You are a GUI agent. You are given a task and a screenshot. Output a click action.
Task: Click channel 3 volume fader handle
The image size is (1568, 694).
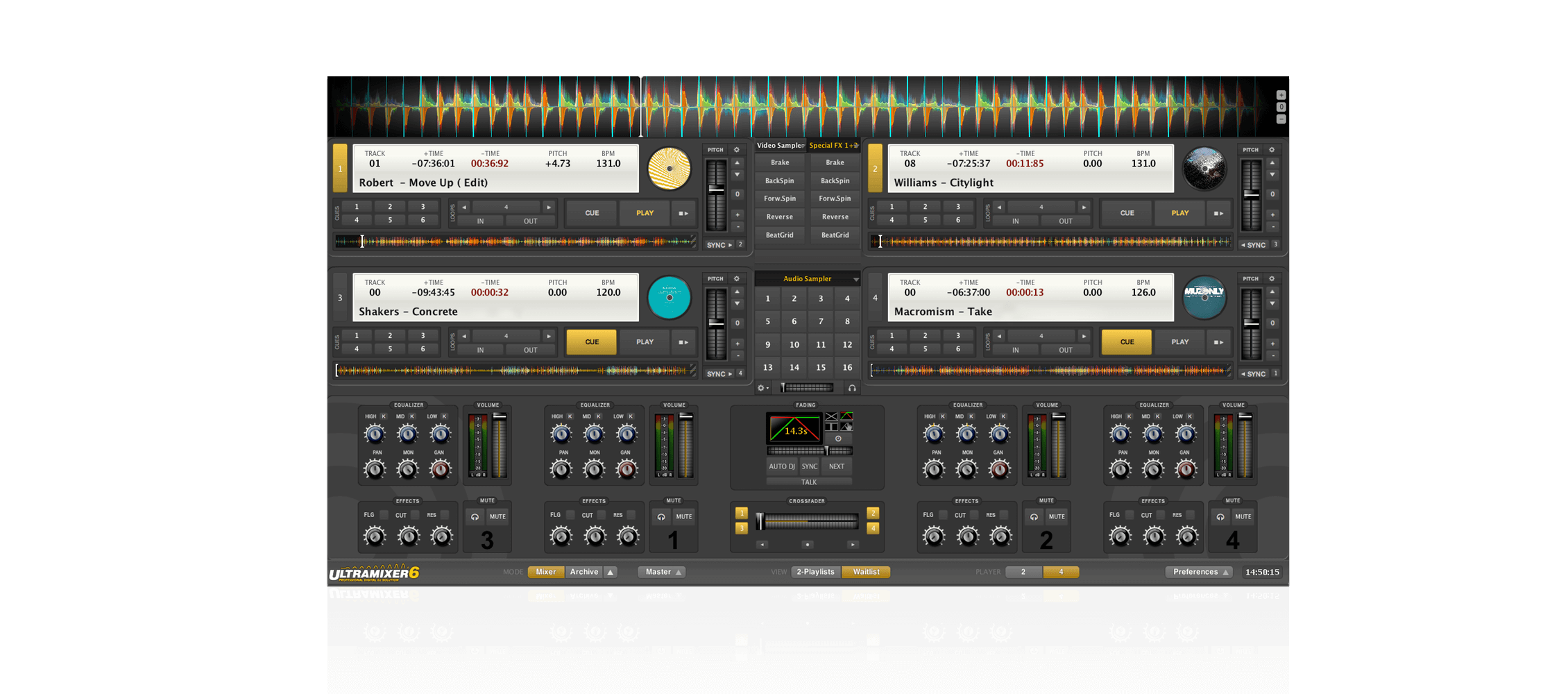click(500, 417)
